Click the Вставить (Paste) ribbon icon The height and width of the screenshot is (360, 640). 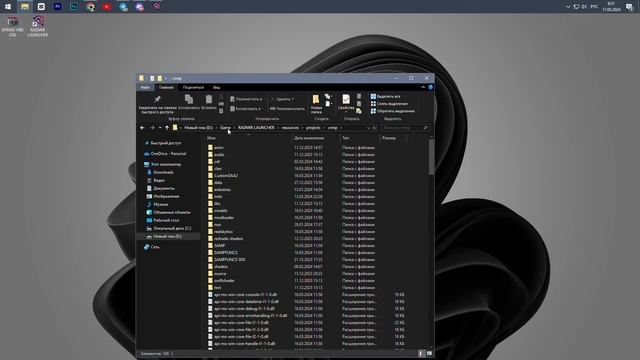pos(209,102)
